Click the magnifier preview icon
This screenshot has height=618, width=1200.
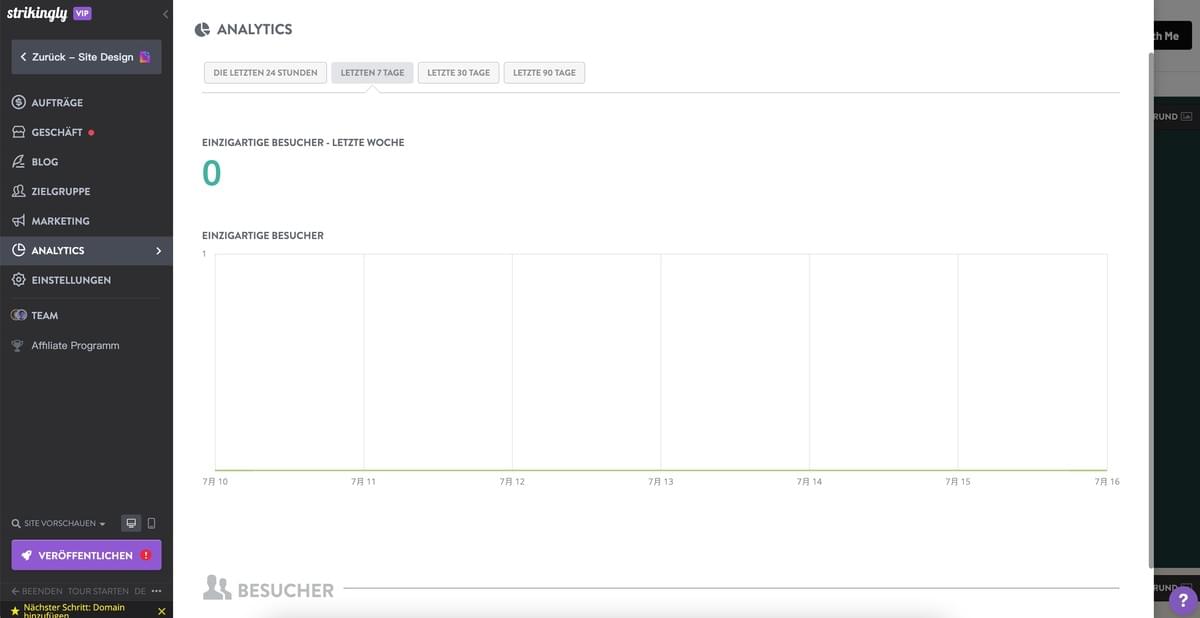click(16, 524)
